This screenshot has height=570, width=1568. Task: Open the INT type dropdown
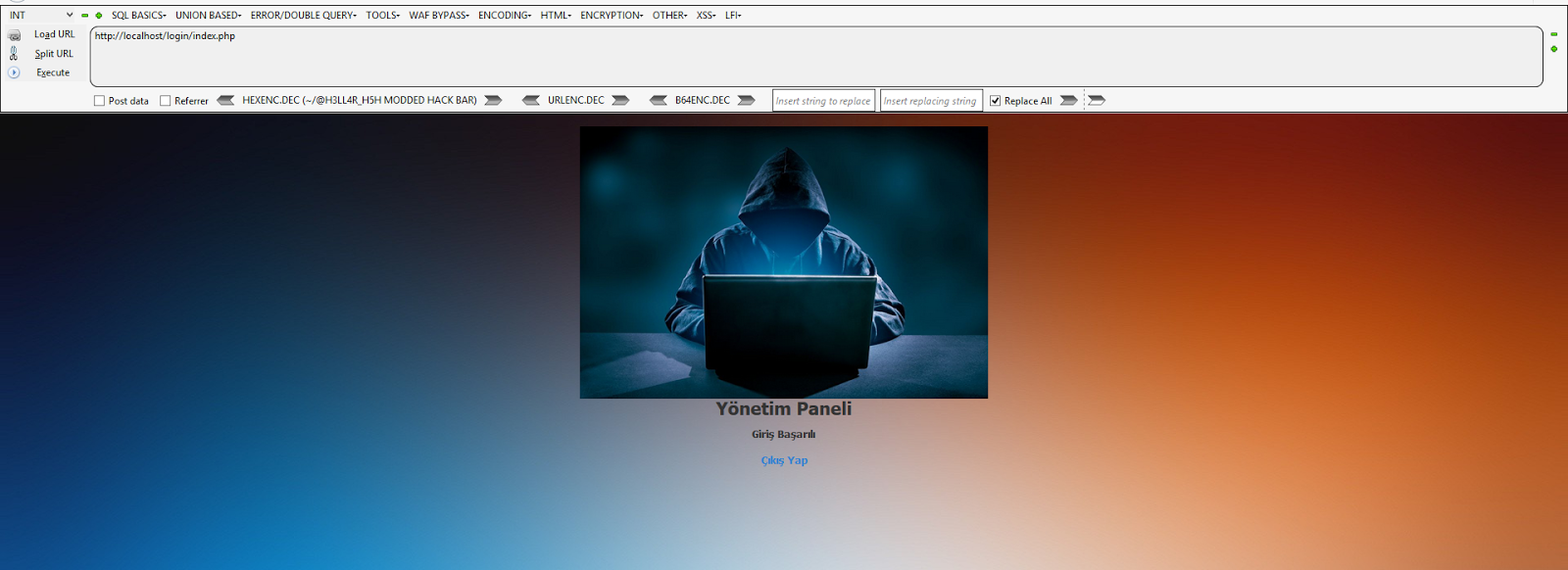coord(41,16)
